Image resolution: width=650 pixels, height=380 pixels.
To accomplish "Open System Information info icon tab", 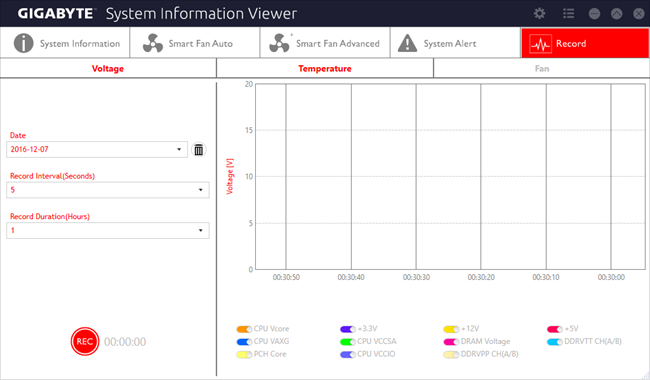I will 24,43.
